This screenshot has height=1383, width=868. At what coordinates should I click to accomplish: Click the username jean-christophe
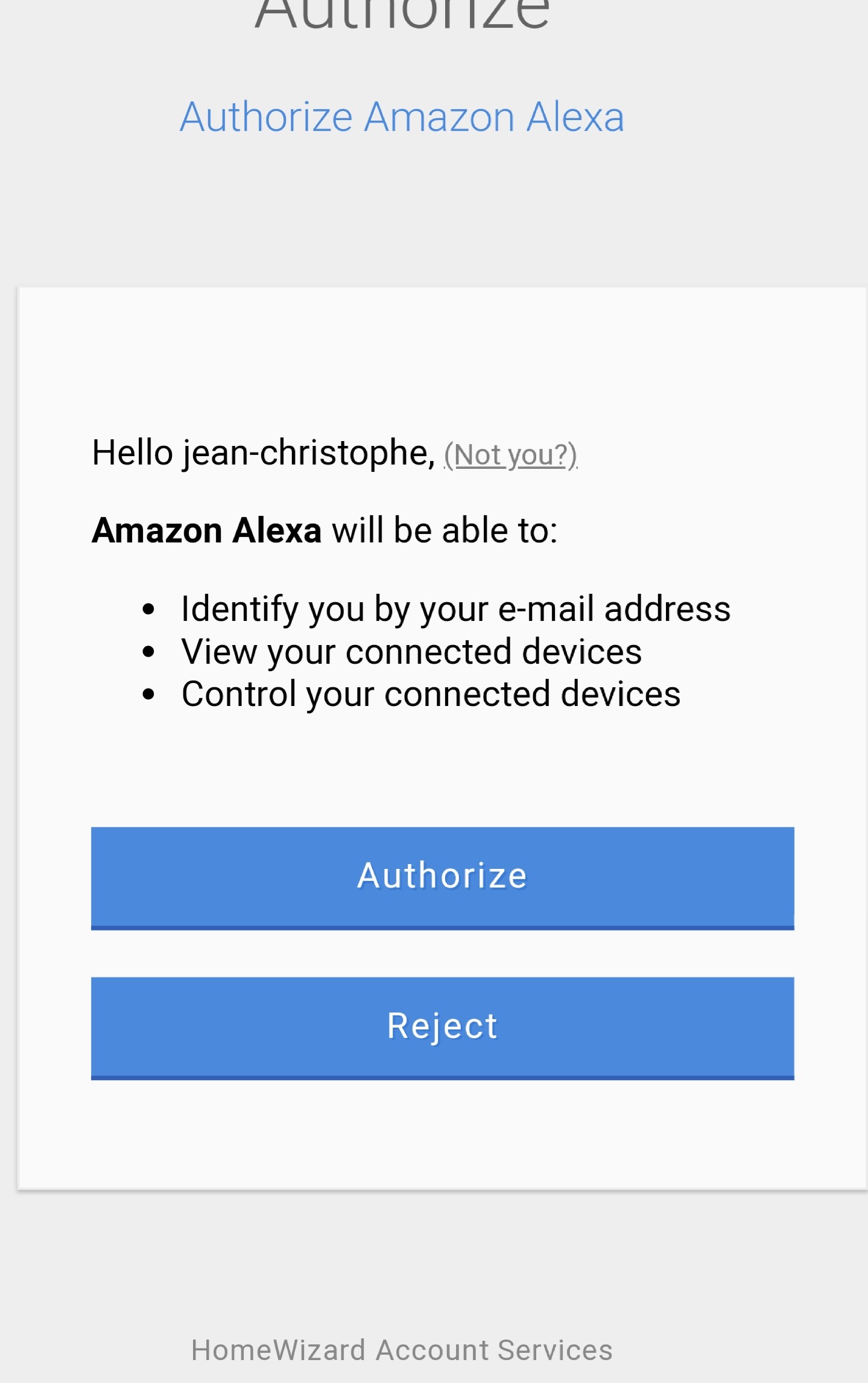pos(308,453)
